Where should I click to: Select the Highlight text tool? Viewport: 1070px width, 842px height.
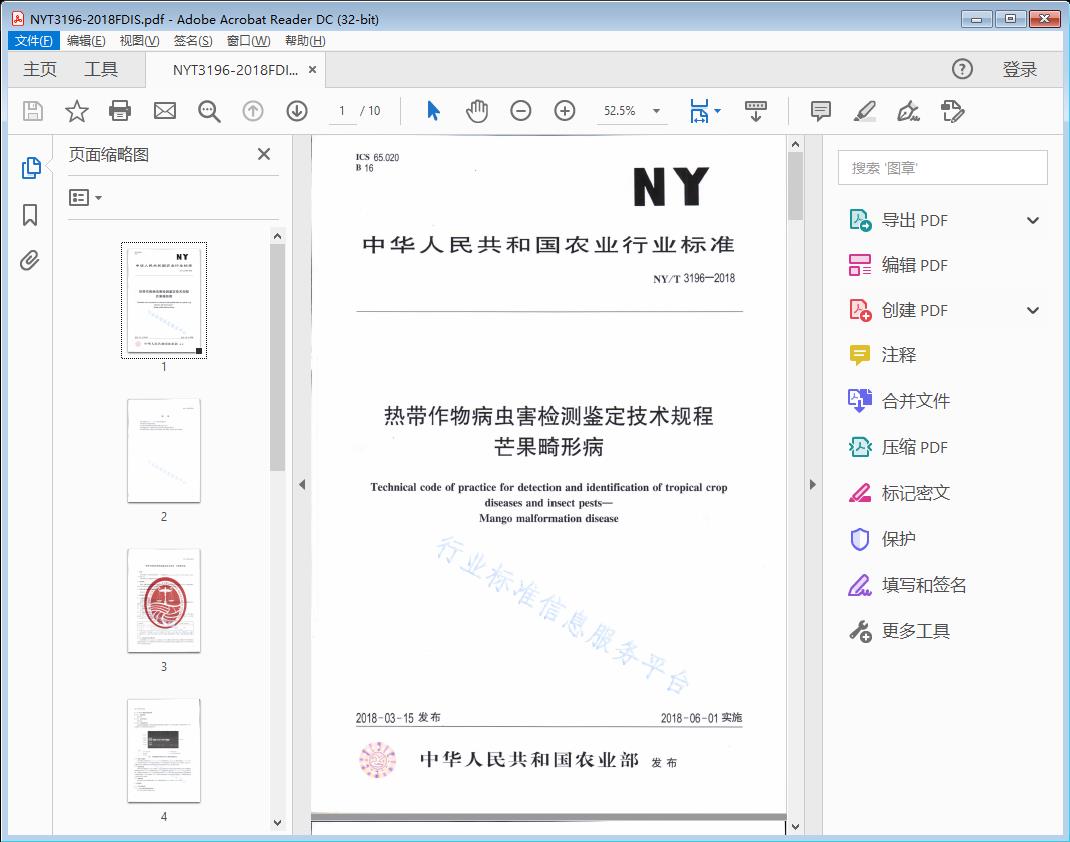(864, 112)
